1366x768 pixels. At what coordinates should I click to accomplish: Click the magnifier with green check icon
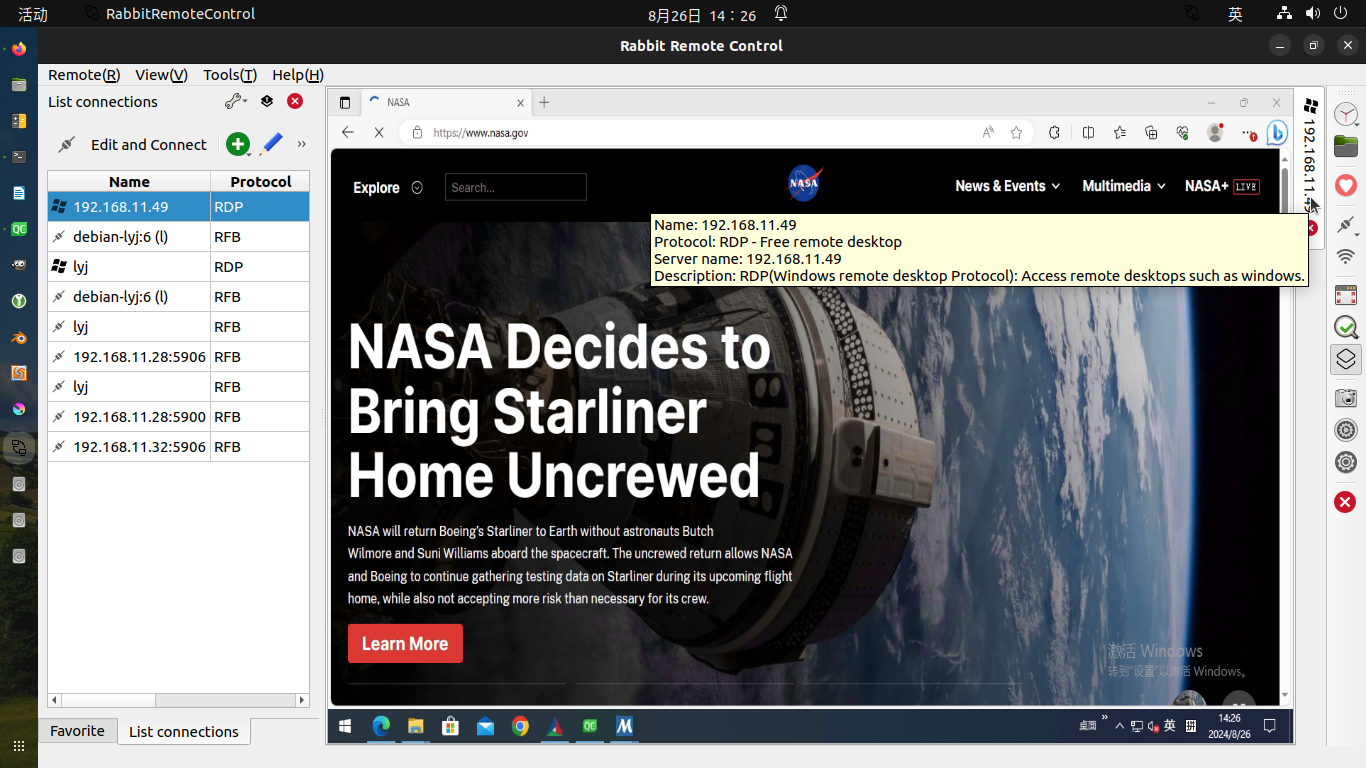pos(1346,327)
